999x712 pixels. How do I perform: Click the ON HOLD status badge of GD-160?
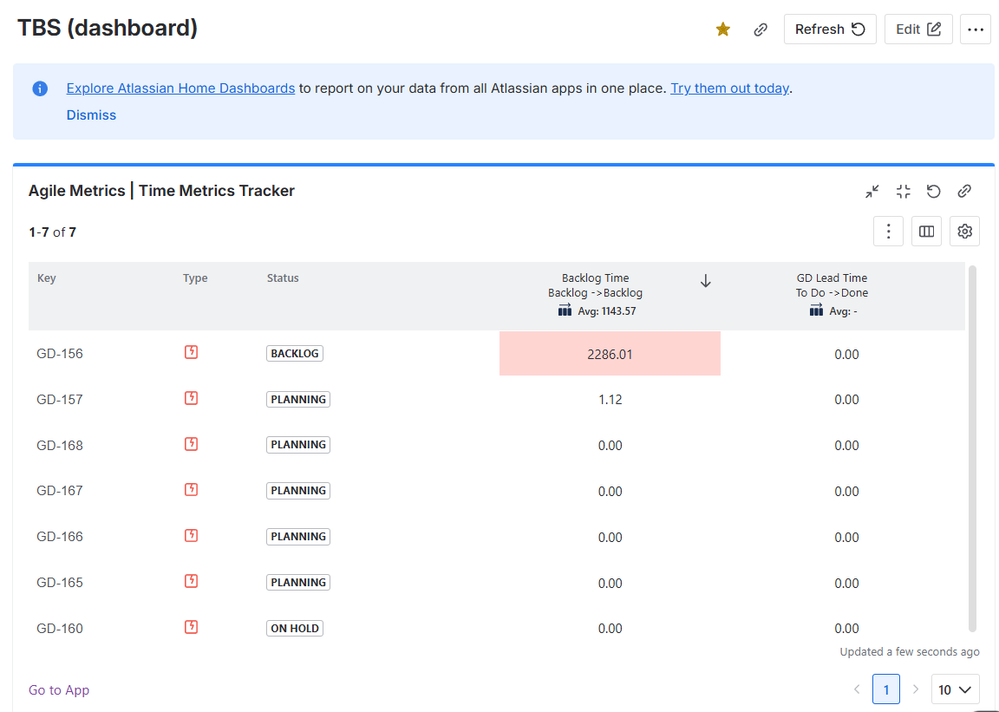point(294,628)
